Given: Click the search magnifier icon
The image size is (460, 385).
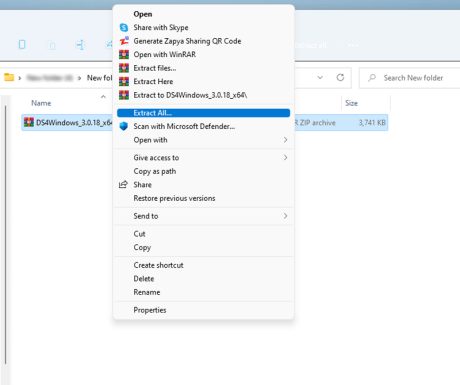Looking at the screenshot, I should click(372, 78).
